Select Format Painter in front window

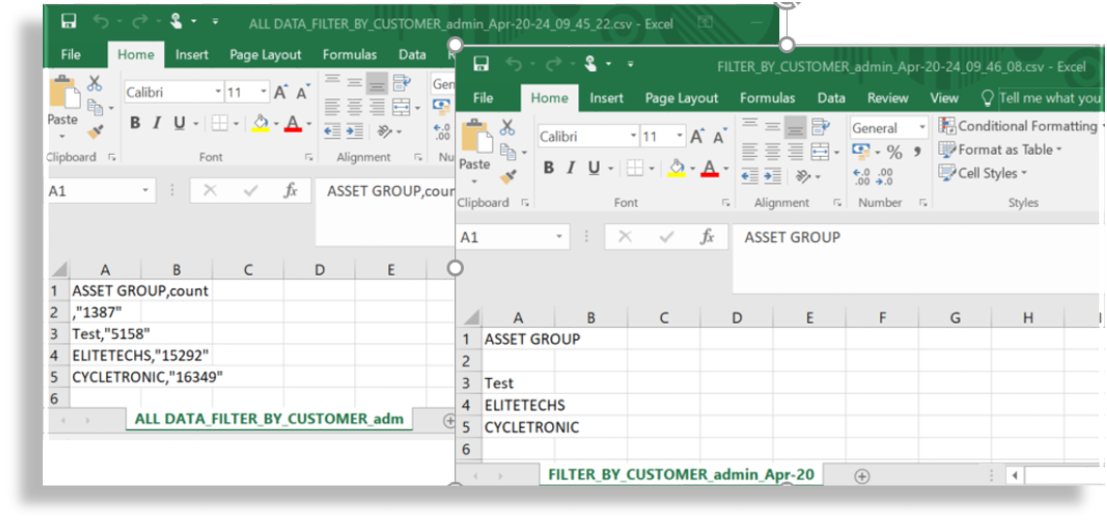508,176
